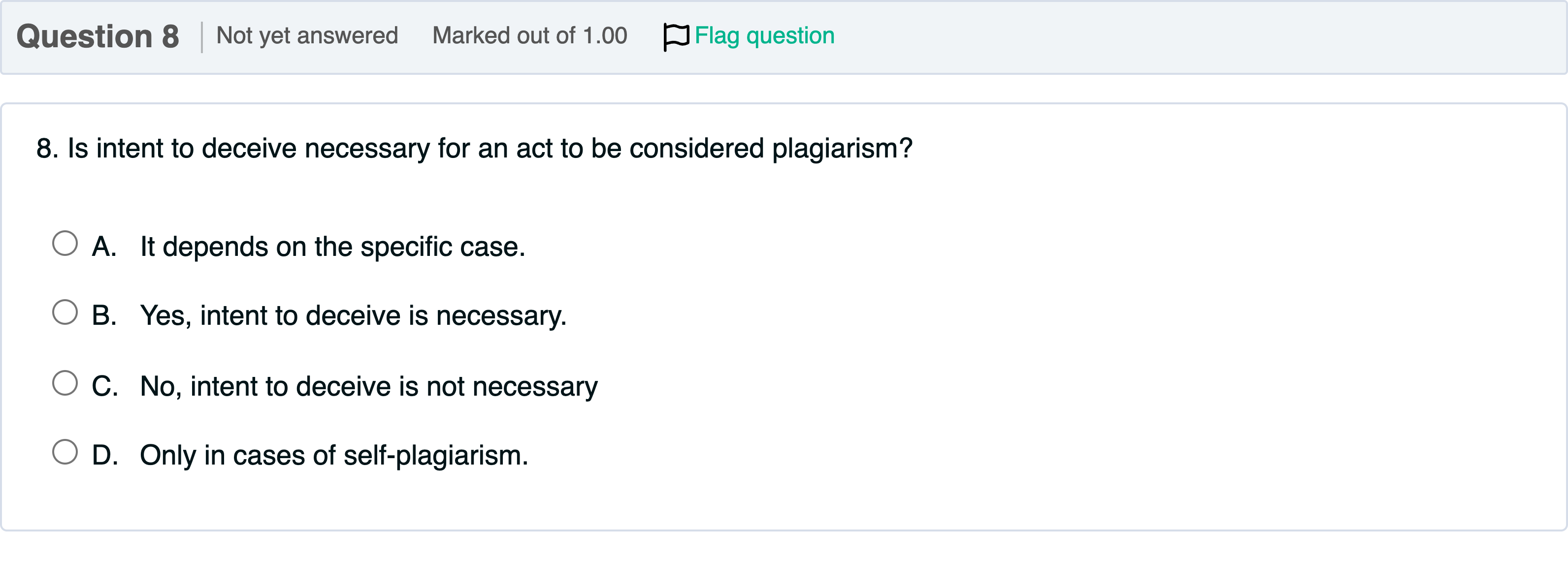The width and height of the screenshot is (1568, 561).
Task: Click the "Question 8" heading
Action: [98, 36]
